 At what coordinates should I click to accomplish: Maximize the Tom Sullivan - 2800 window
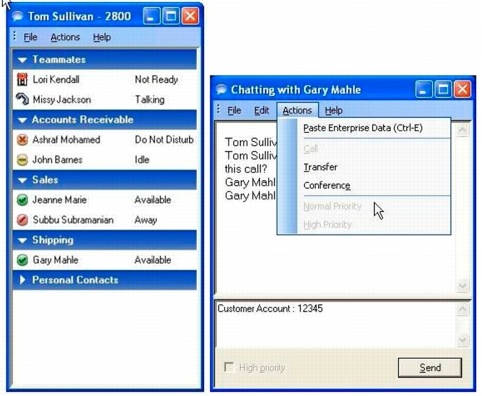171,16
